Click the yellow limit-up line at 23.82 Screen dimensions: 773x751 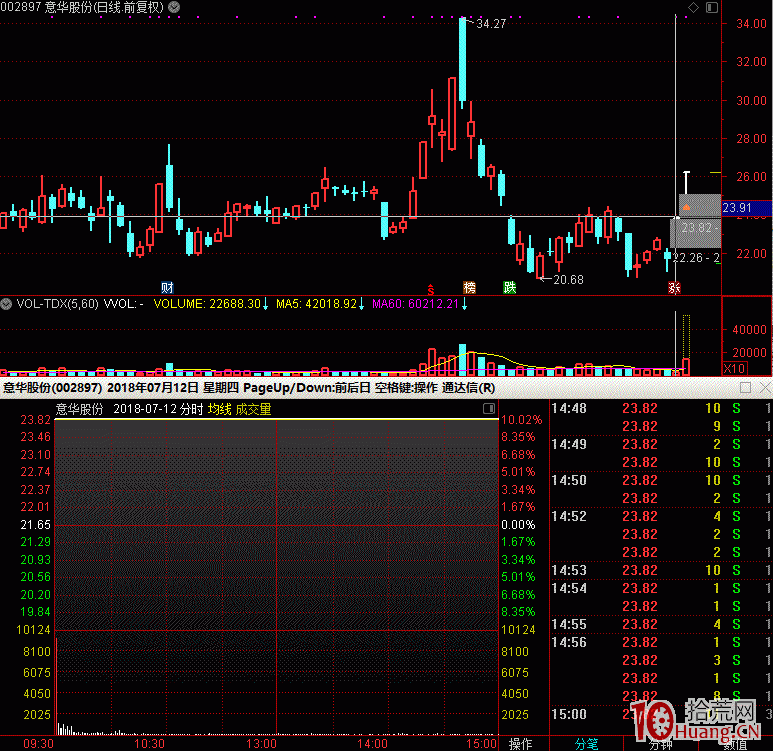(x=276, y=419)
